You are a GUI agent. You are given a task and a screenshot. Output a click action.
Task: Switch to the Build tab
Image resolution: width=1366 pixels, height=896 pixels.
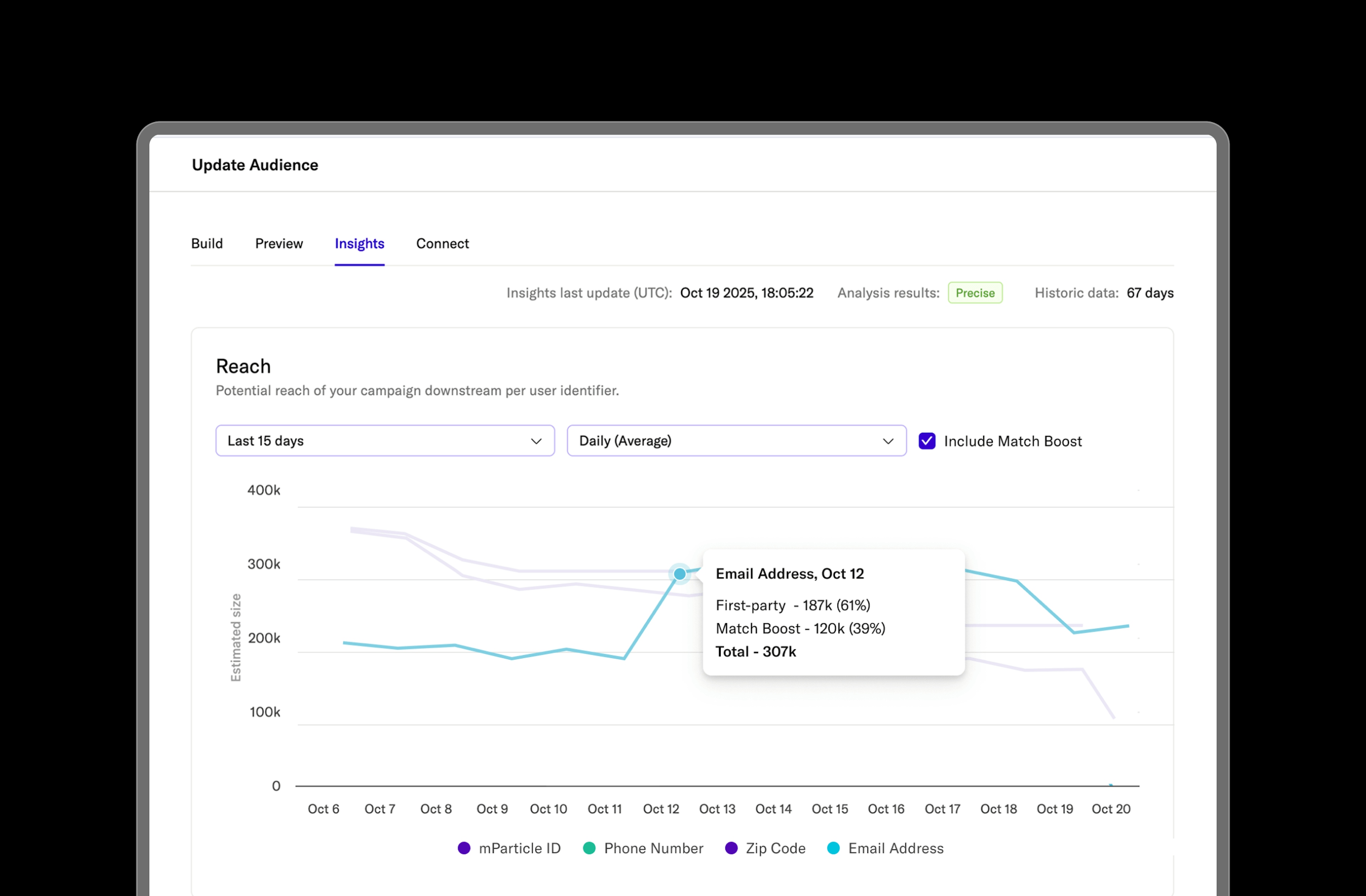pyautogui.click(x=207, y=243)
